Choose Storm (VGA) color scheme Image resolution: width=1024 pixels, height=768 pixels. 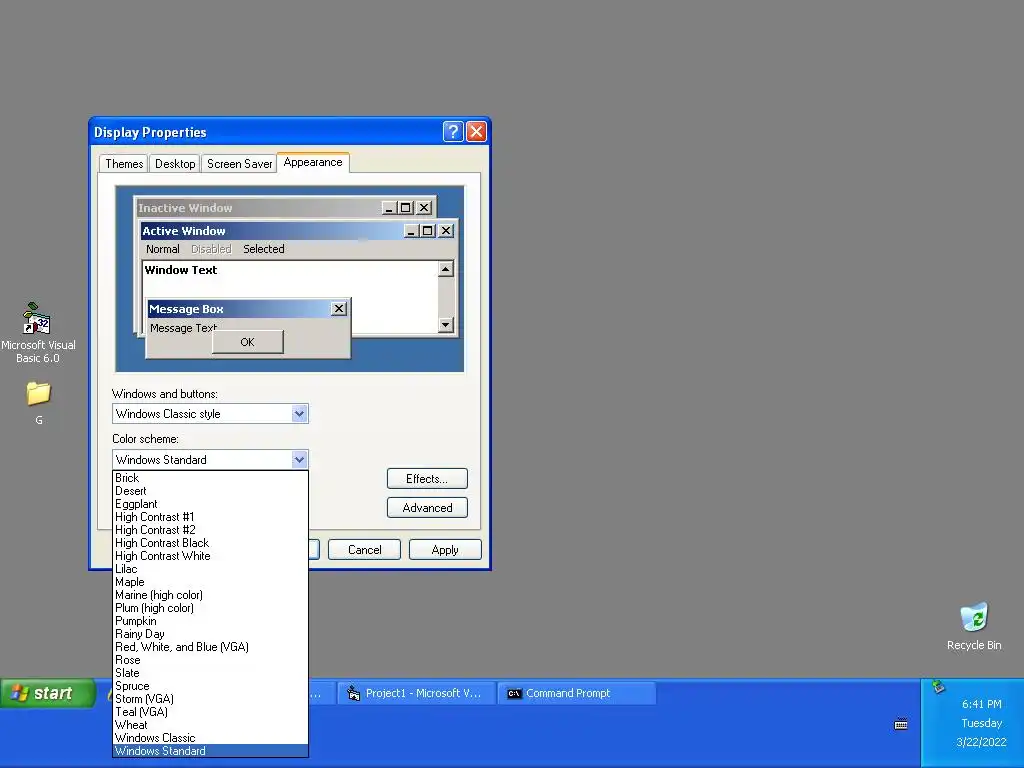tap(210, 699)
